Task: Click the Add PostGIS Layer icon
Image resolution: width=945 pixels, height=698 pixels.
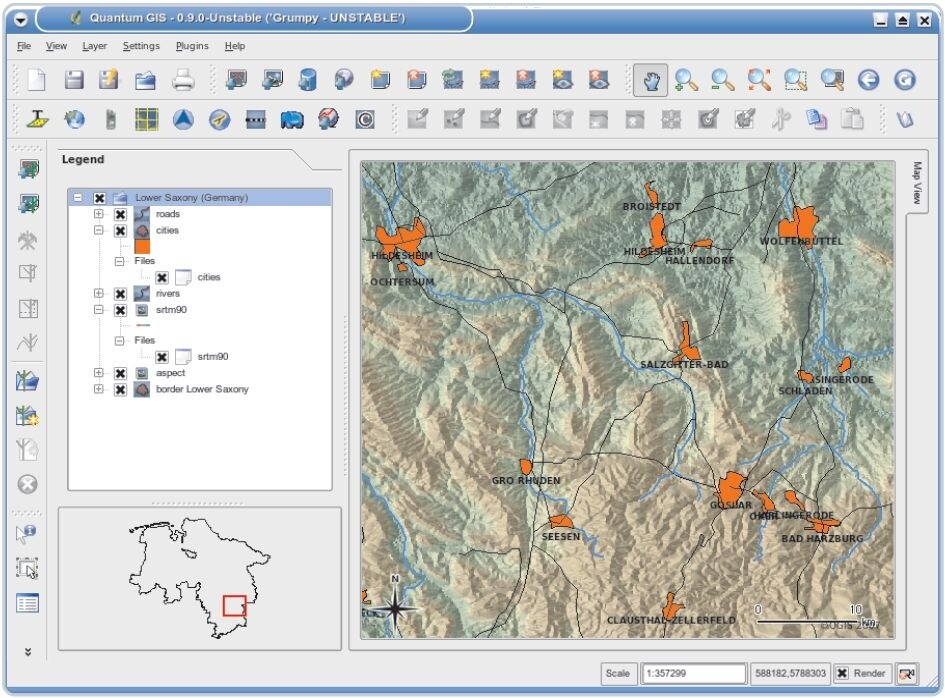Action: point(306,80)
